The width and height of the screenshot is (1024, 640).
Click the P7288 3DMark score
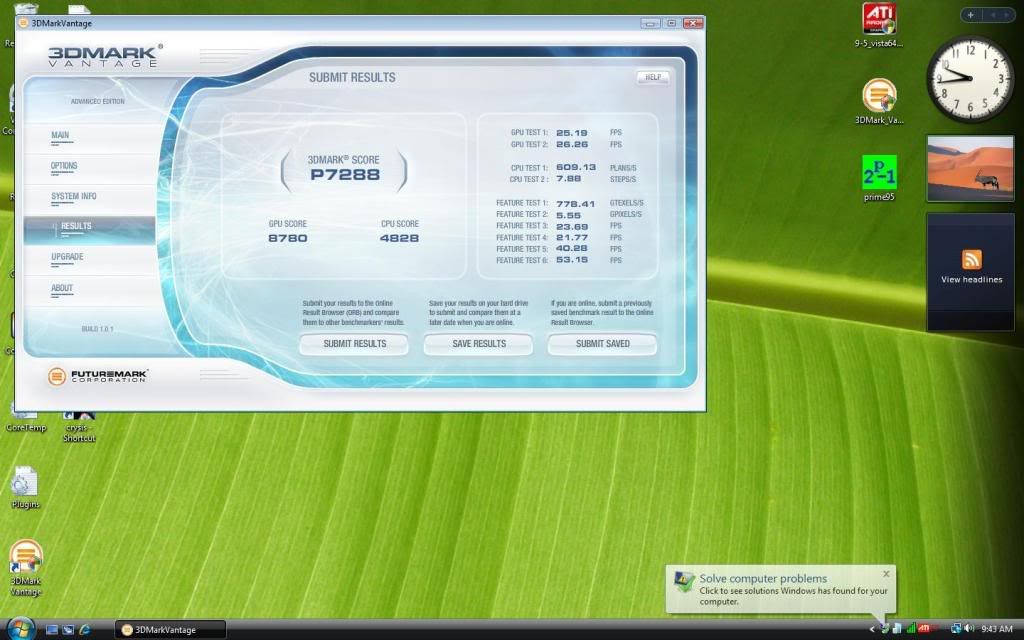click(345, 175)
